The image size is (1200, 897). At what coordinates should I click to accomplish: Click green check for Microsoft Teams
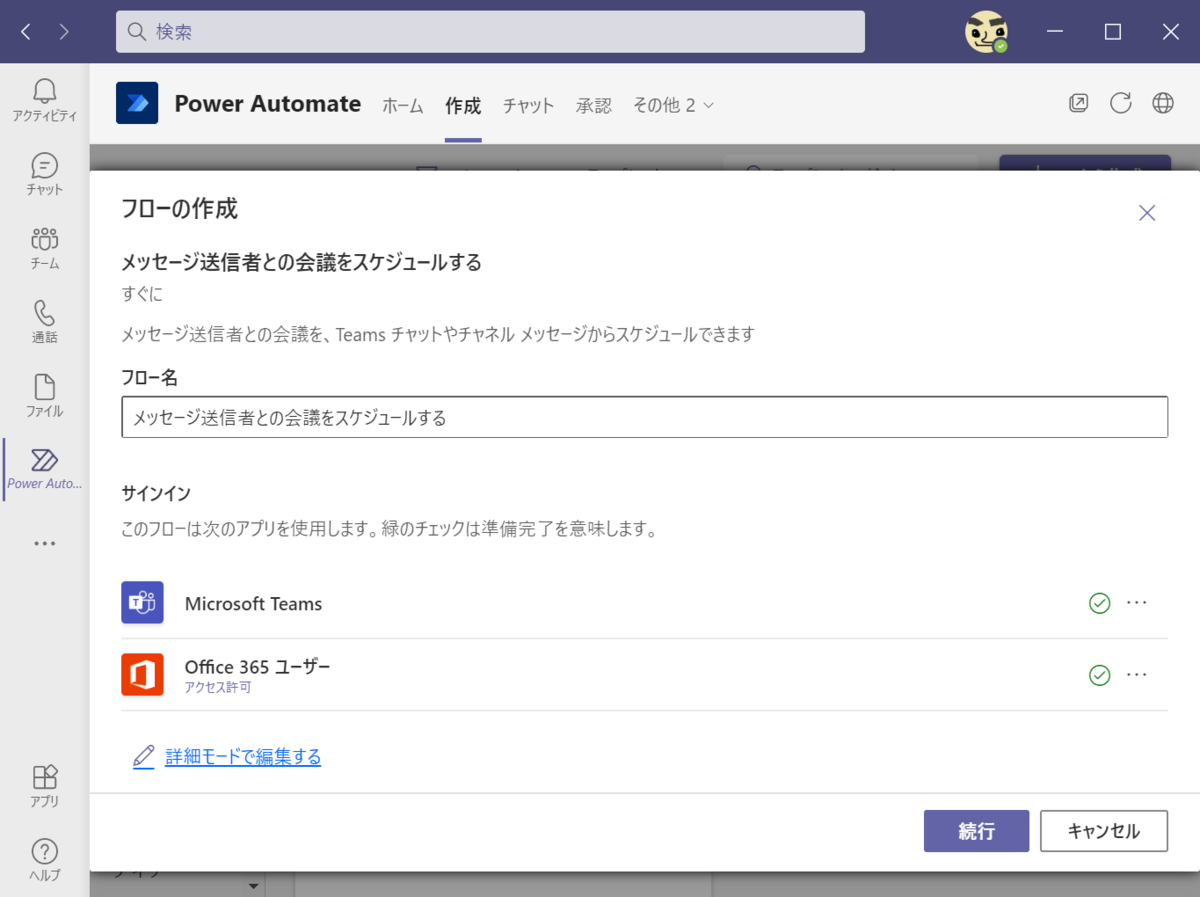click(x=1099, y=603)
